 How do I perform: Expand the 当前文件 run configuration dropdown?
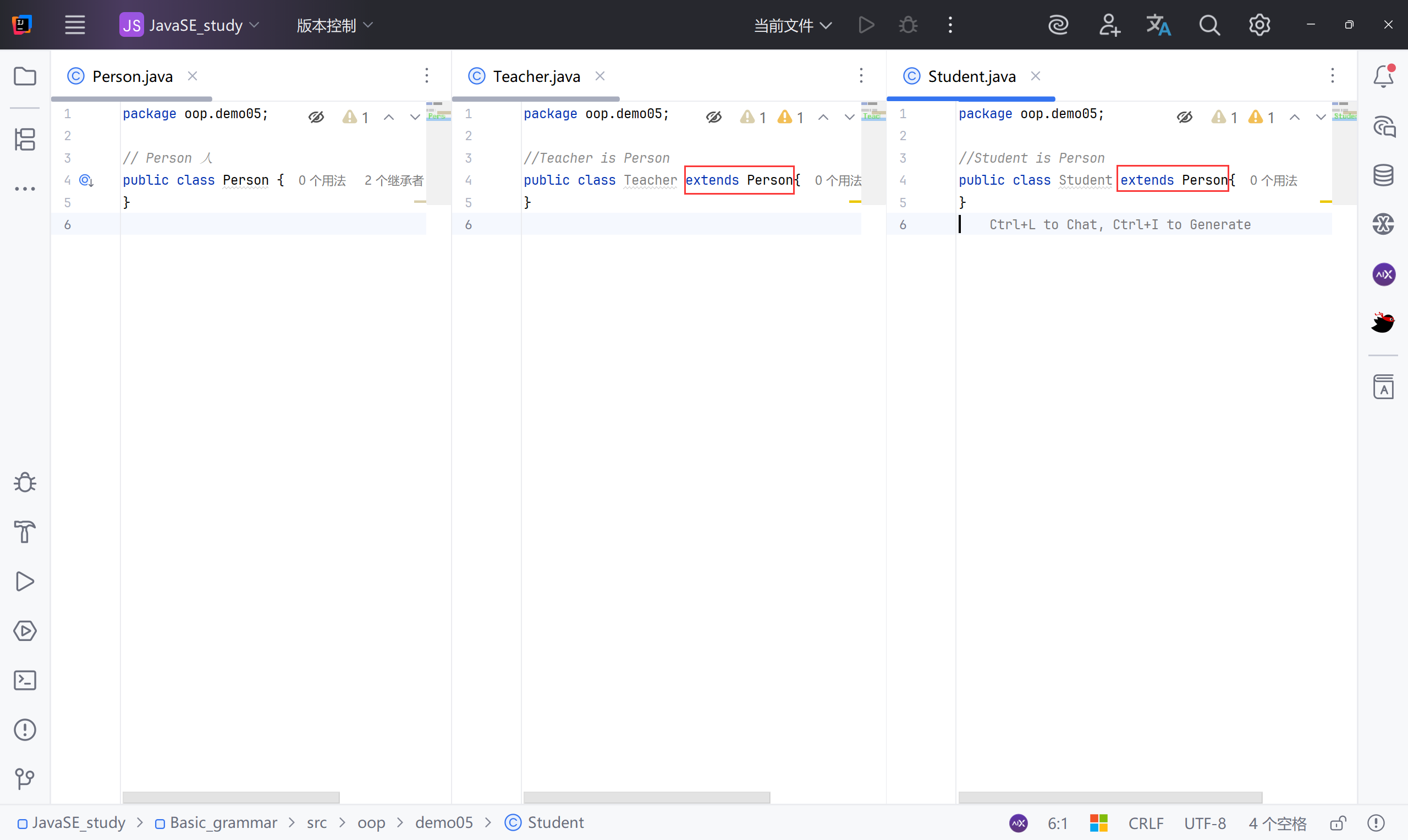(x=793, y=25)
